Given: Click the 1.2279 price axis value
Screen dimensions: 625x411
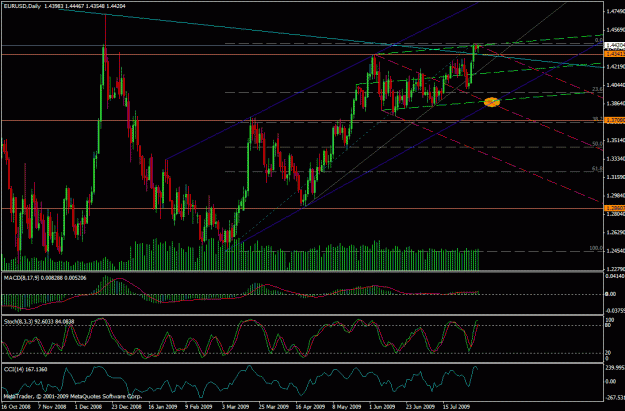Looking at the screenshot, I should pyautogui.click(x=615, y=268).
